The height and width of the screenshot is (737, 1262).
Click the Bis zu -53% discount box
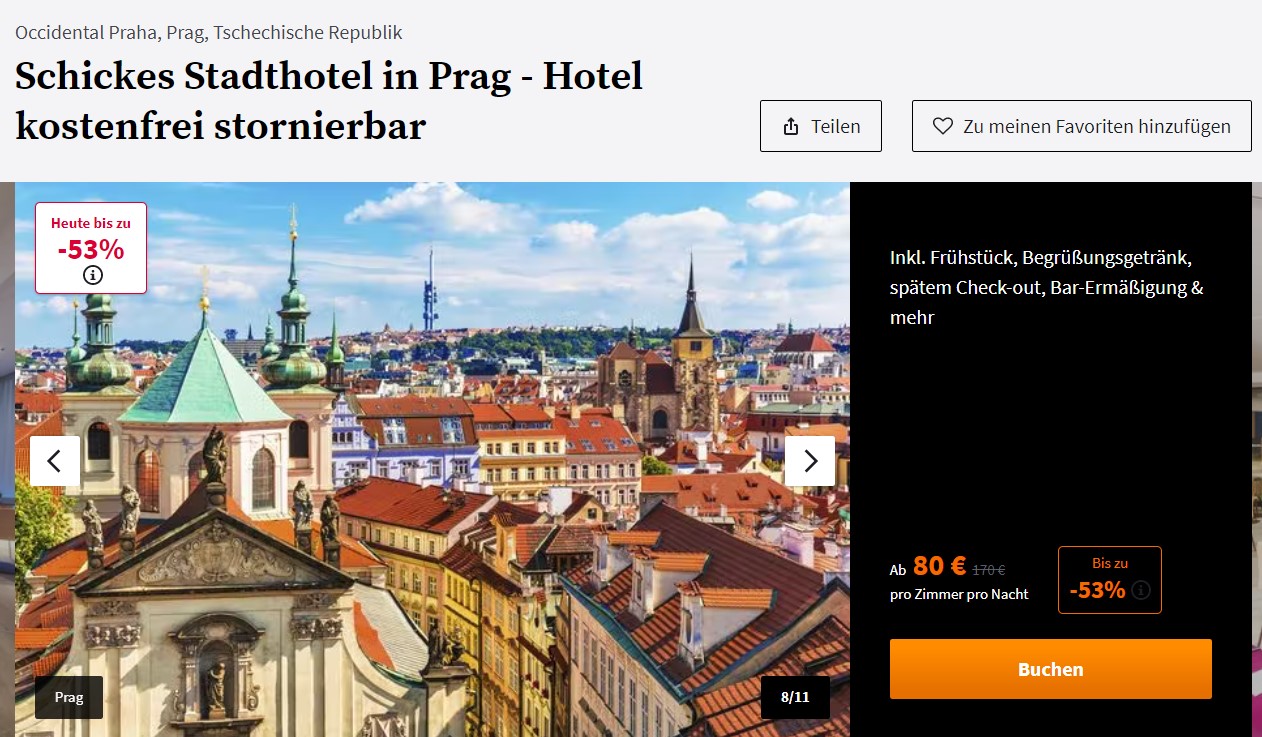click(x=1110, y=579)
